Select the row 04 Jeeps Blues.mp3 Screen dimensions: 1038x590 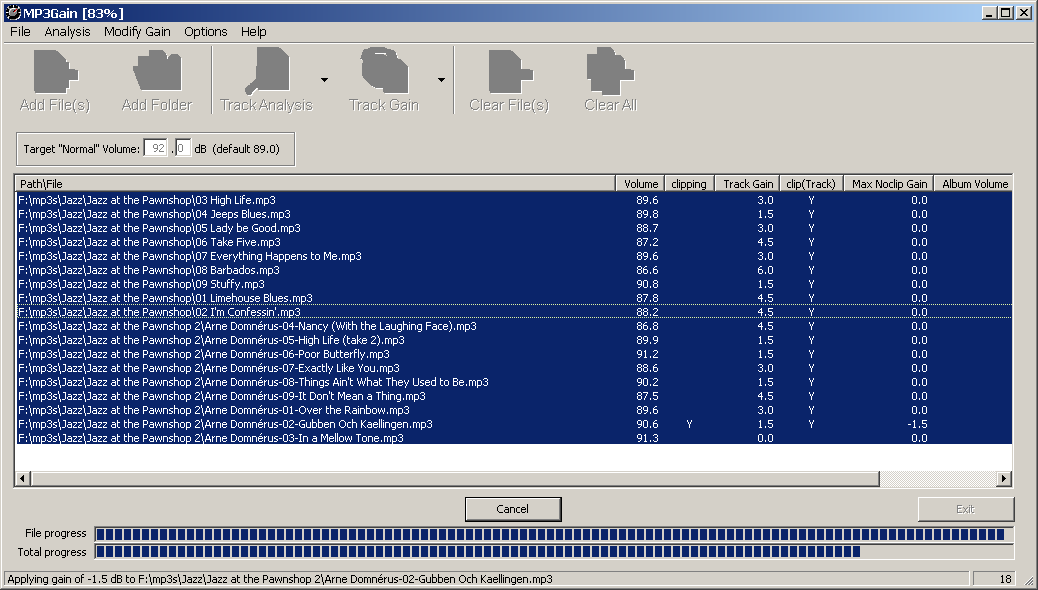[x=514, y=214]
